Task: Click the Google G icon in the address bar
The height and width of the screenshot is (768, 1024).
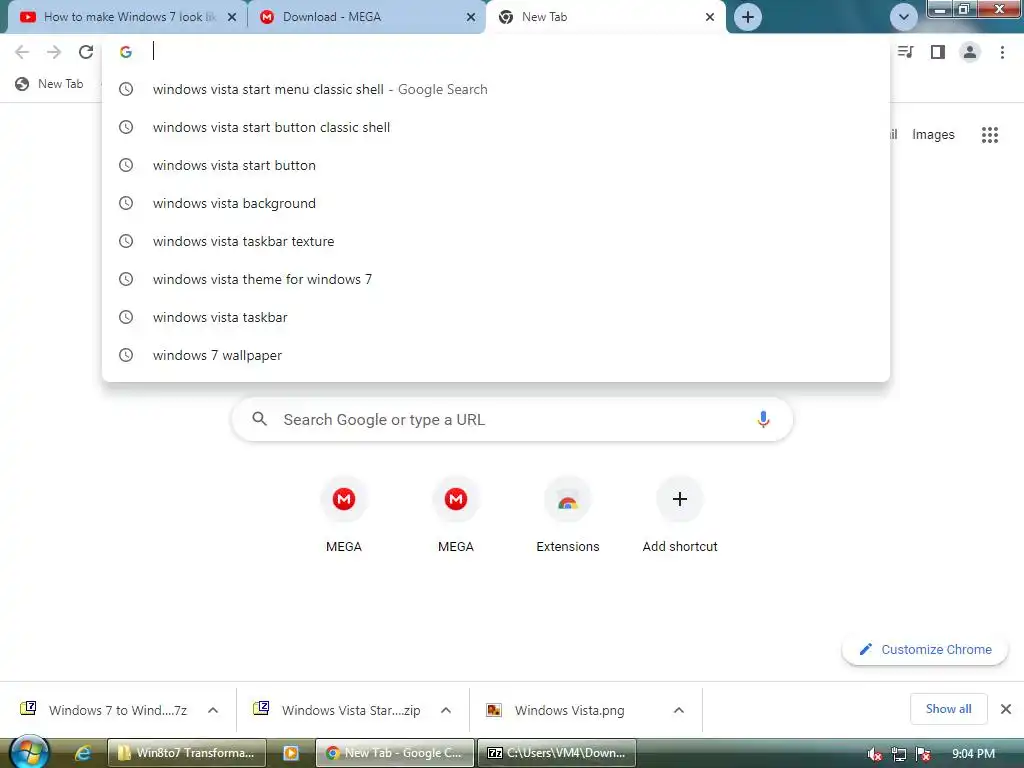Action: tap(125, 52)
